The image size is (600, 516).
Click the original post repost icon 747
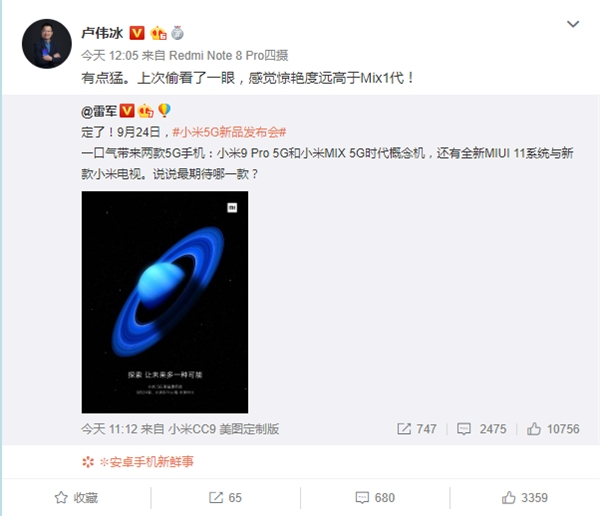[416, 429]
